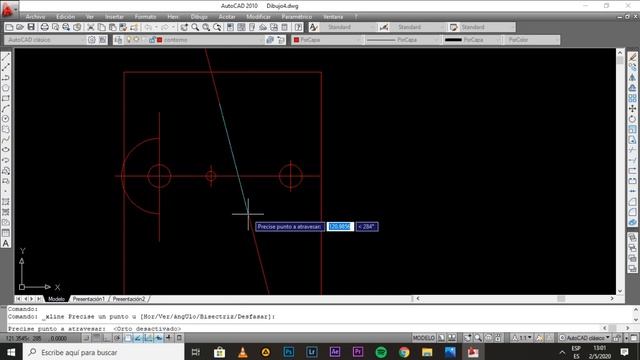Switch to the Presentación1 tab
640x360 pixels.
point(89,299)
